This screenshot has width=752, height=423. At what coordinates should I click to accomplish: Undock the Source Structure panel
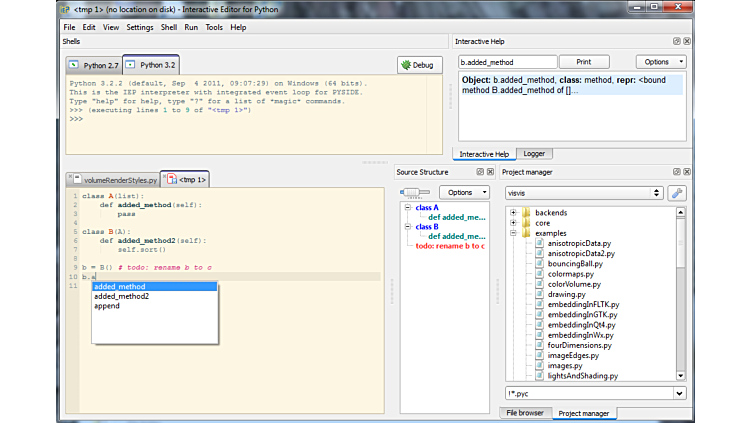point(482,172)
